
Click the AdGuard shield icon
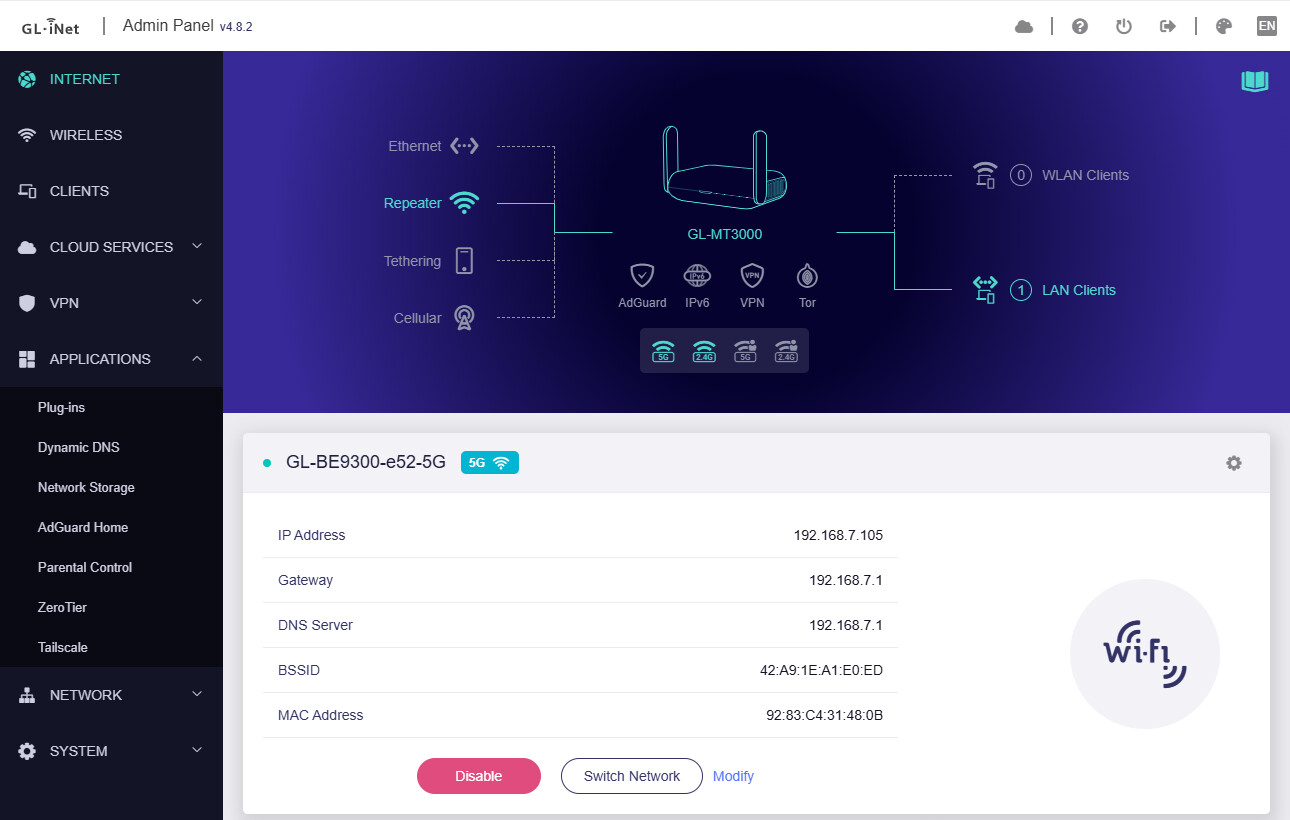coord(642,276)
